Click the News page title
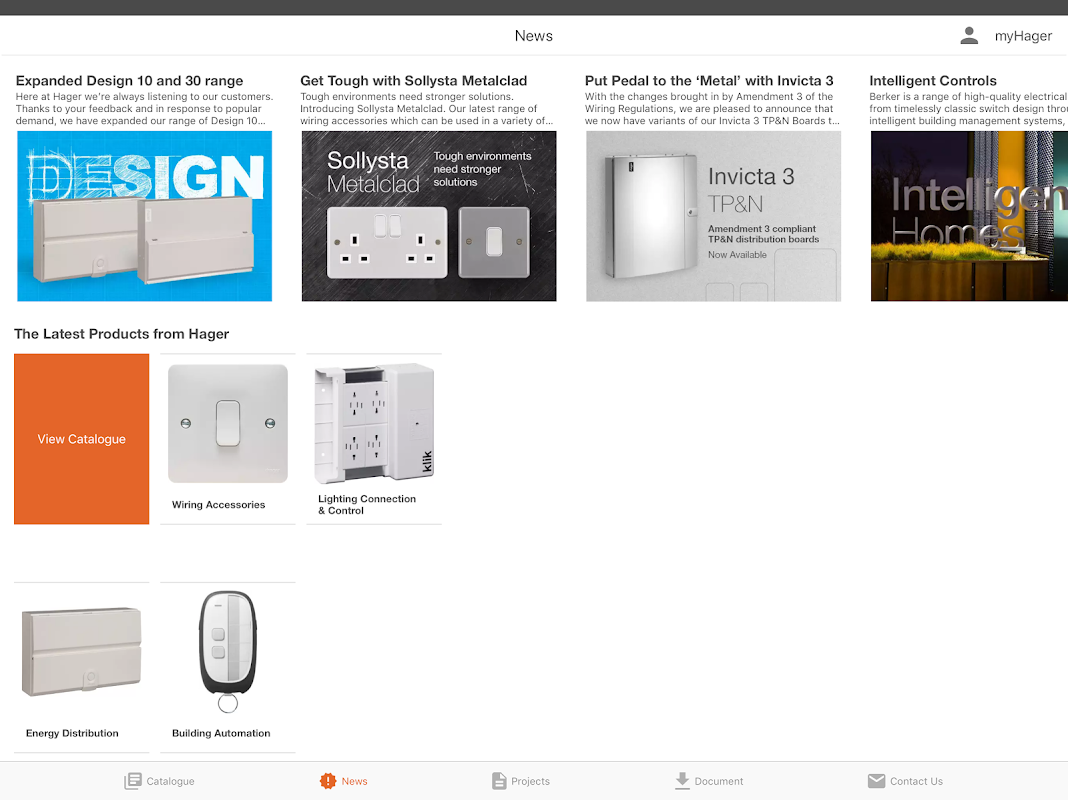Image resolution: width=1068 pixels, height=800 pixels. (533, 36)
